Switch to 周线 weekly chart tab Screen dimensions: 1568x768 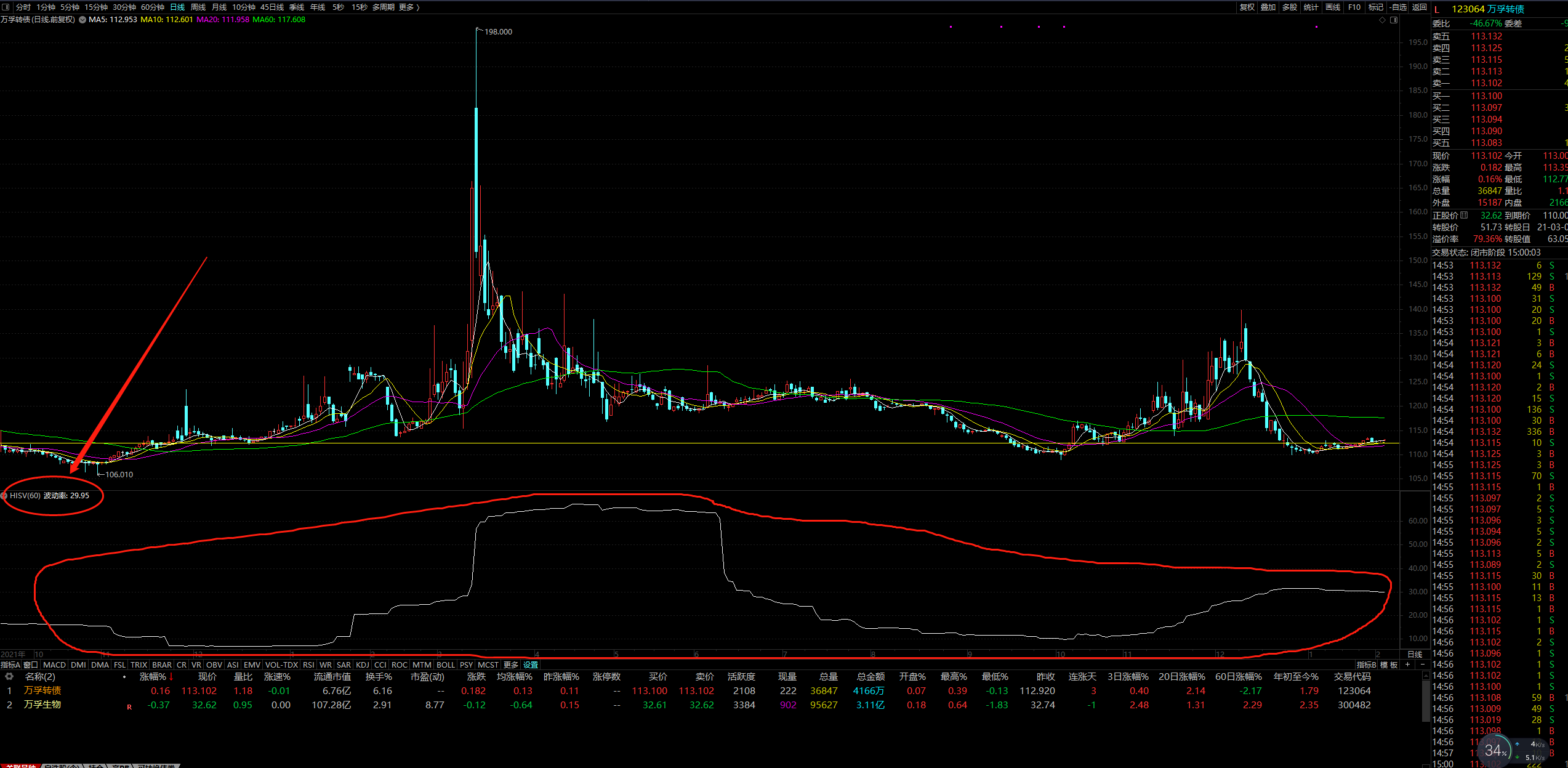tap(198, 7)
